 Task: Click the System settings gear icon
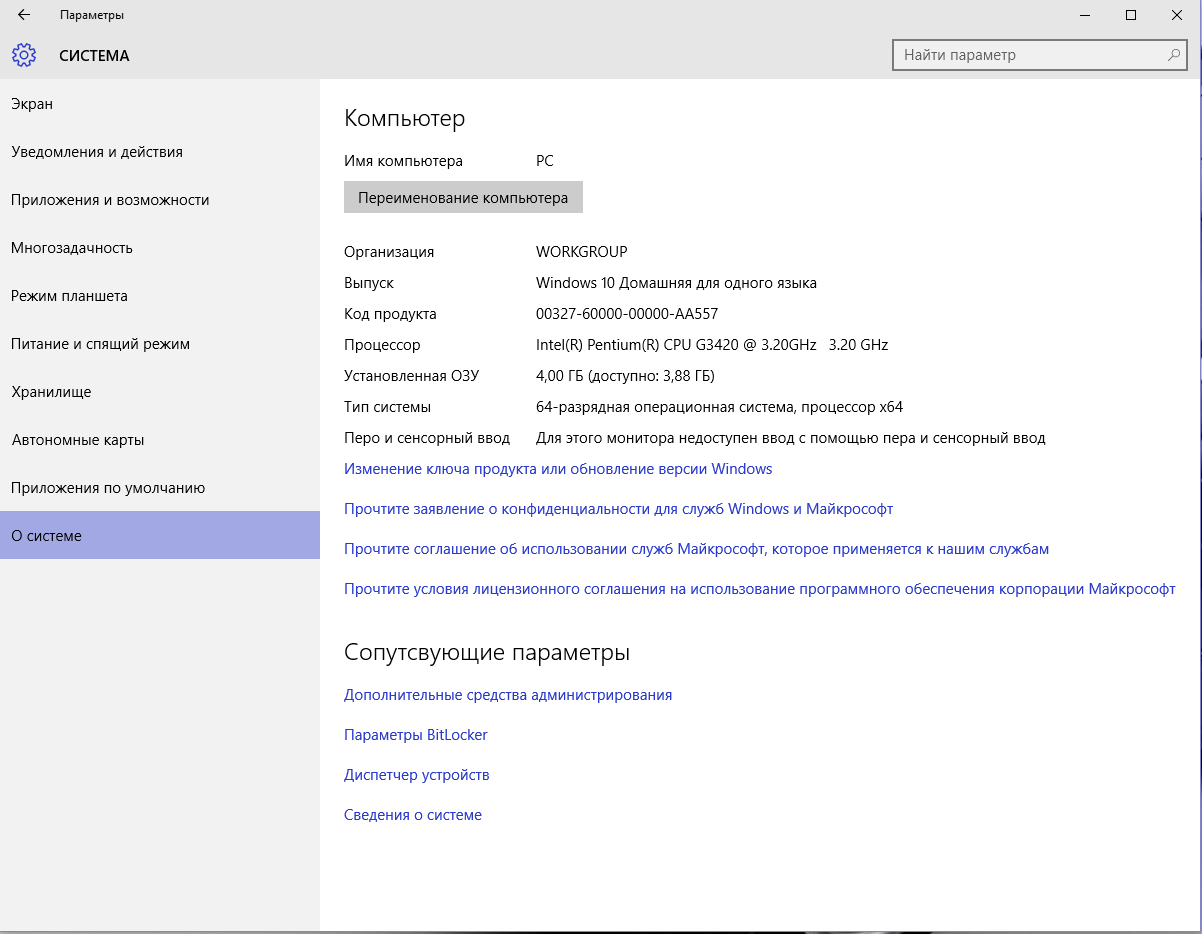point(24,55)
